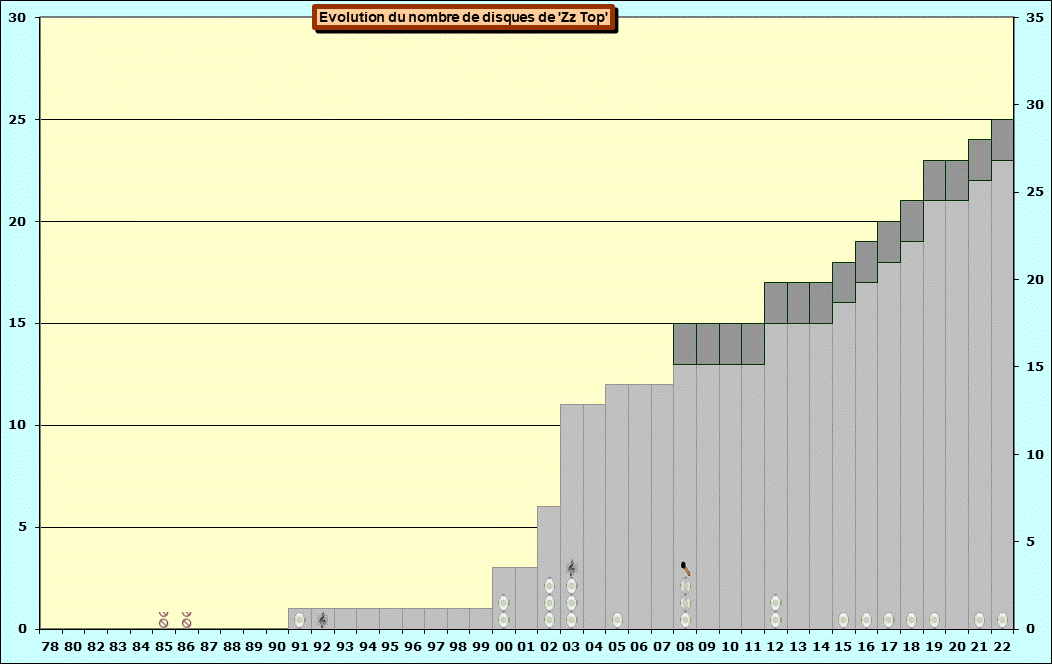Click the year 78 label on the x-axis
Image resolution: width=1052 pixels, height=664 pixels.
[x=50, y=647]
